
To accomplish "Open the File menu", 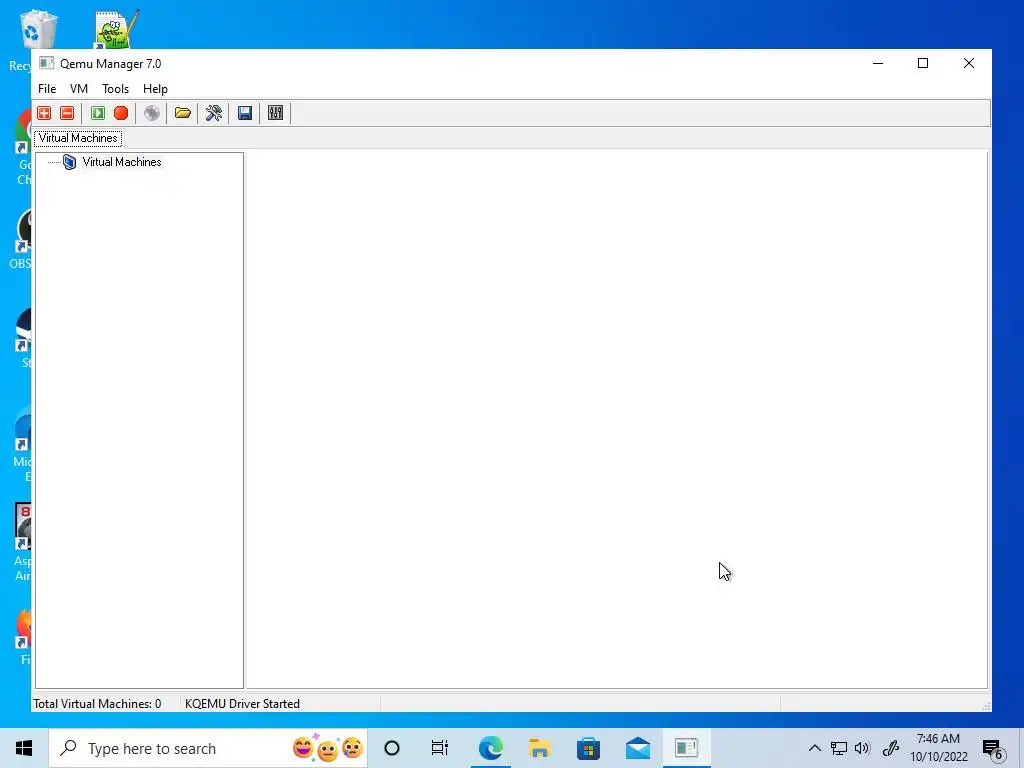I will pos(47,89).
